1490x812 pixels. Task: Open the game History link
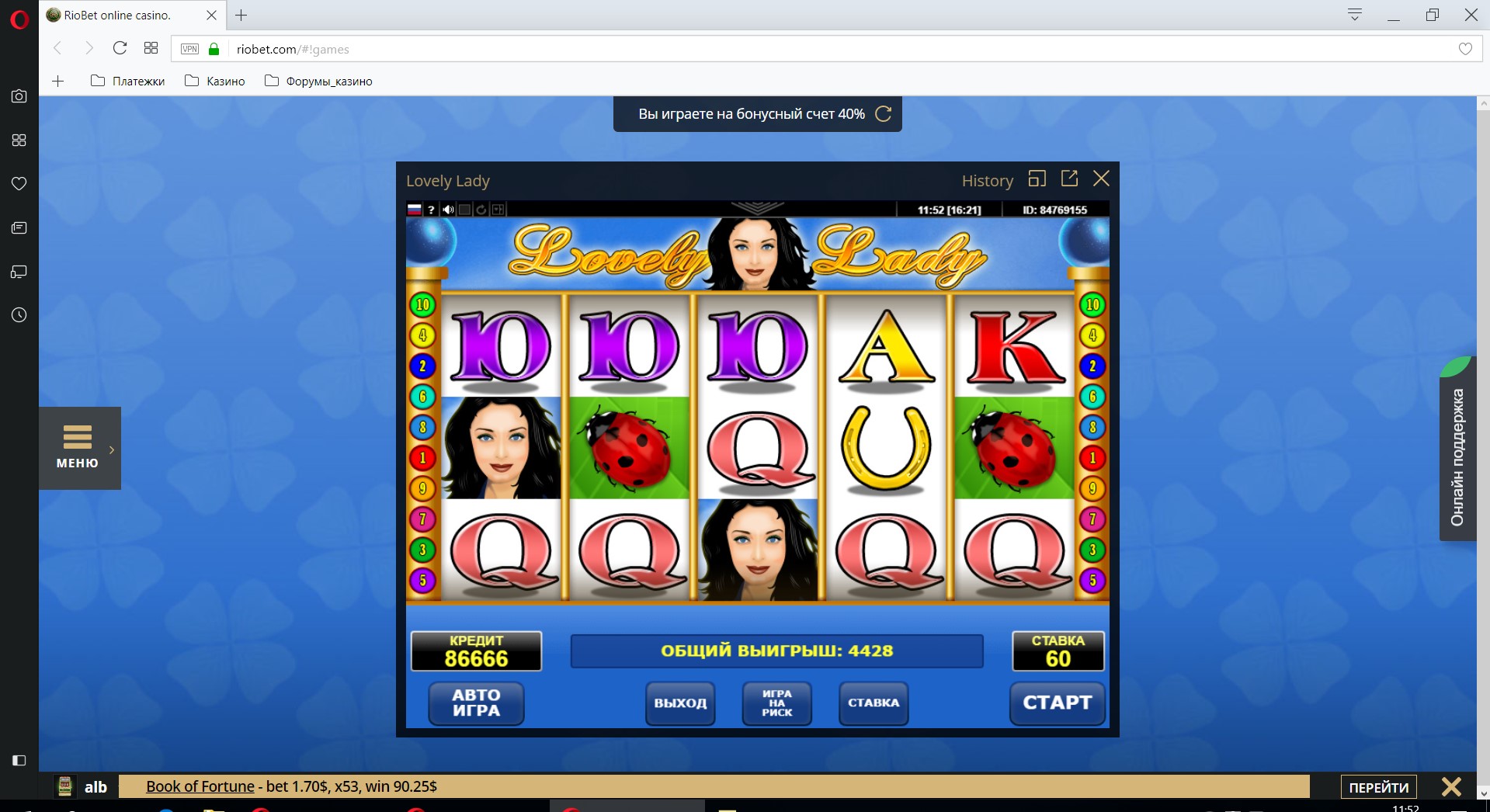[988, 181]
